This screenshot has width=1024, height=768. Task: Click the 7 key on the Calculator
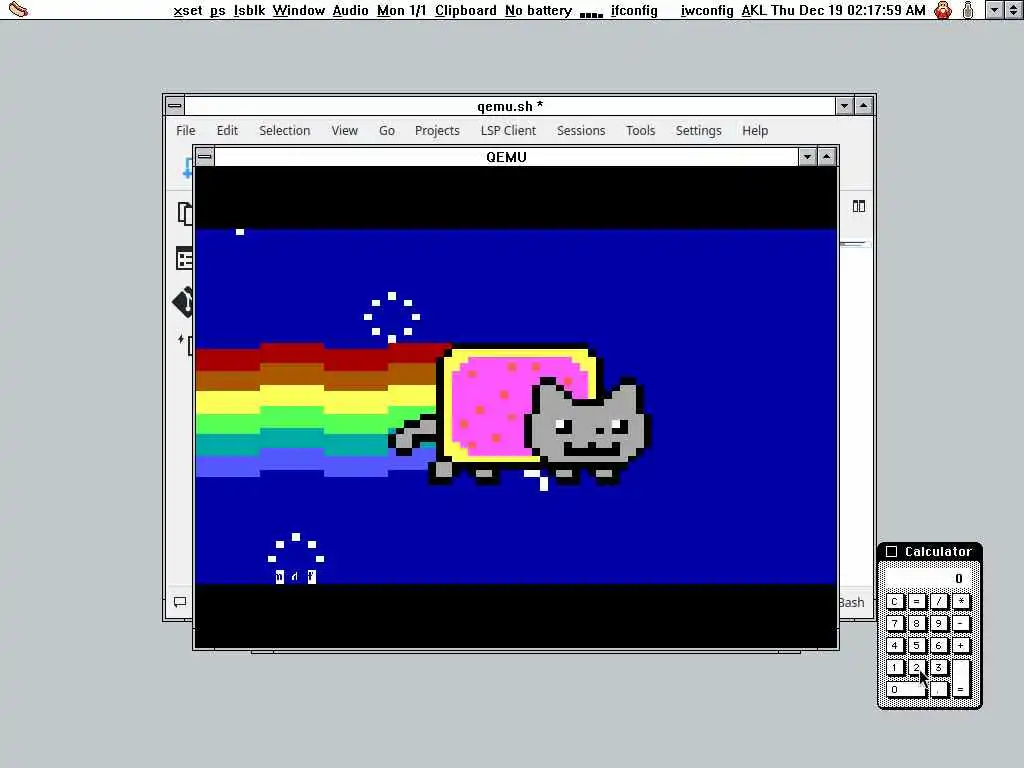click(x=895, y=624)
